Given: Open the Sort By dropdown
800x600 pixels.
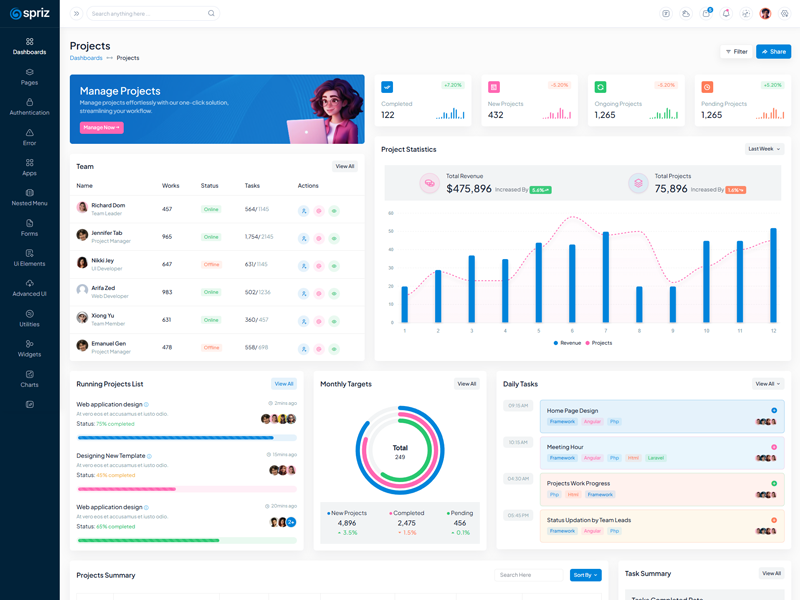Looking at the screenshot, I should pyautogui.click(x=586, y=575).
